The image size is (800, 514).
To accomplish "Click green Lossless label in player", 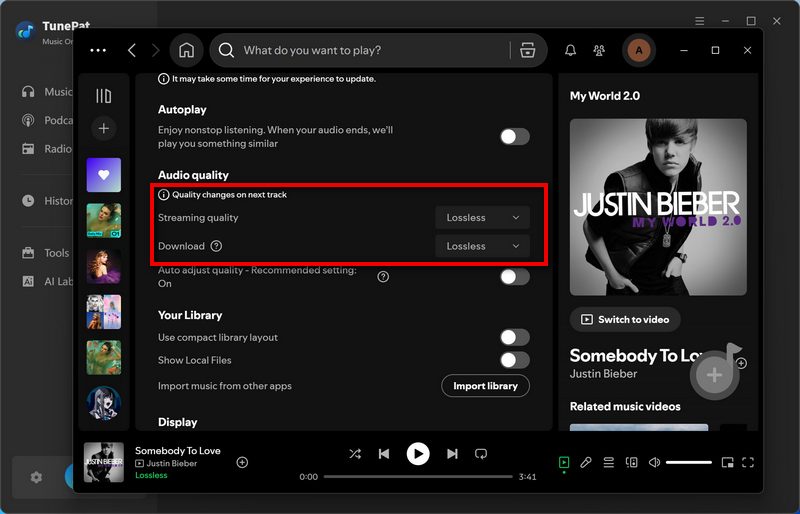I will click(151, 475).
